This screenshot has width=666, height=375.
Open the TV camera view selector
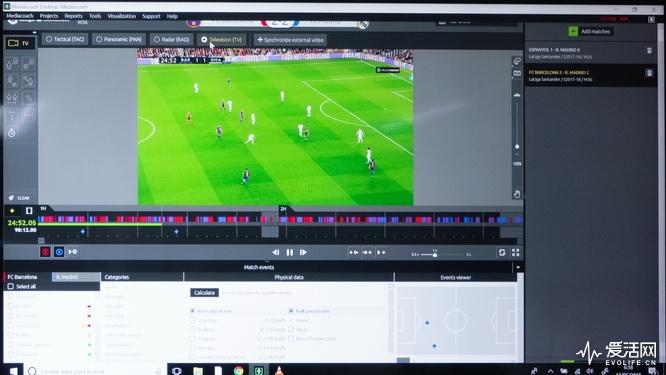pyautogui.click(x=19, y=43)
